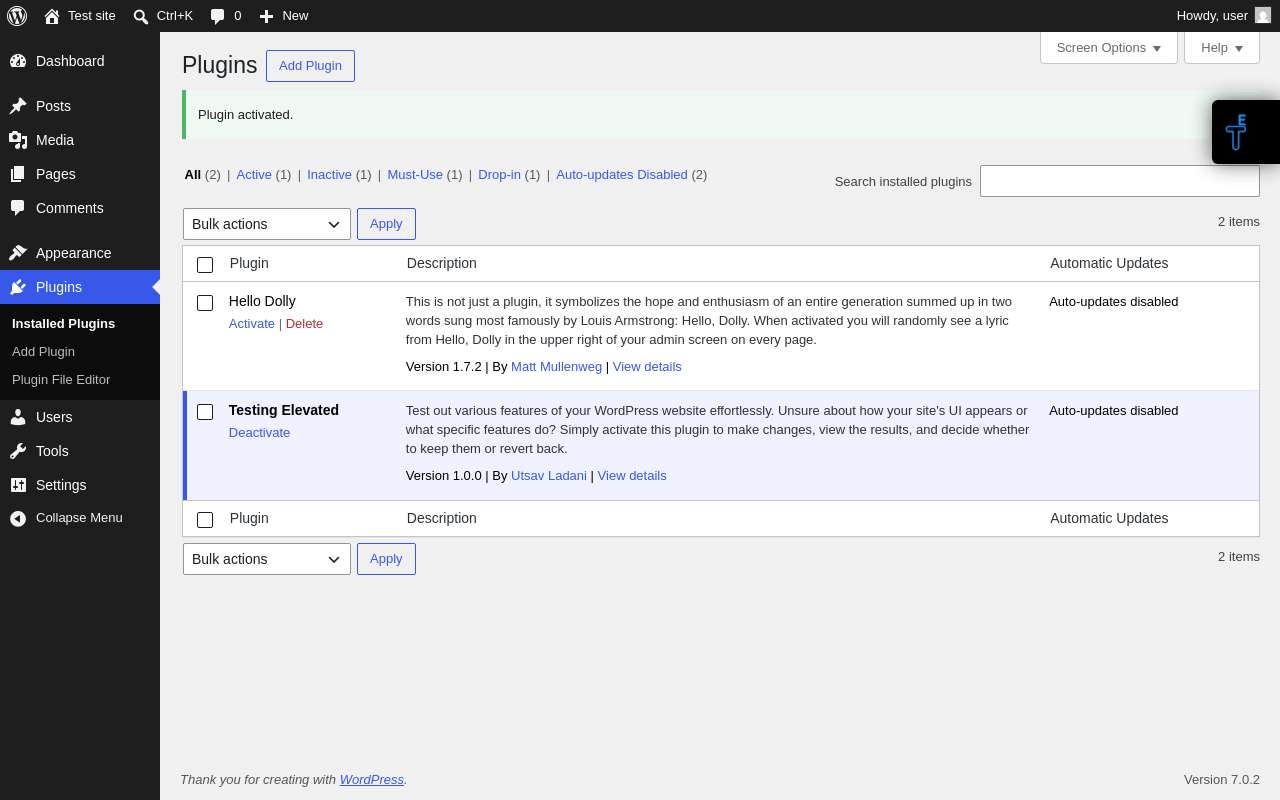Open the floating Testing Elevated widget

click(x=1246, y=132)
